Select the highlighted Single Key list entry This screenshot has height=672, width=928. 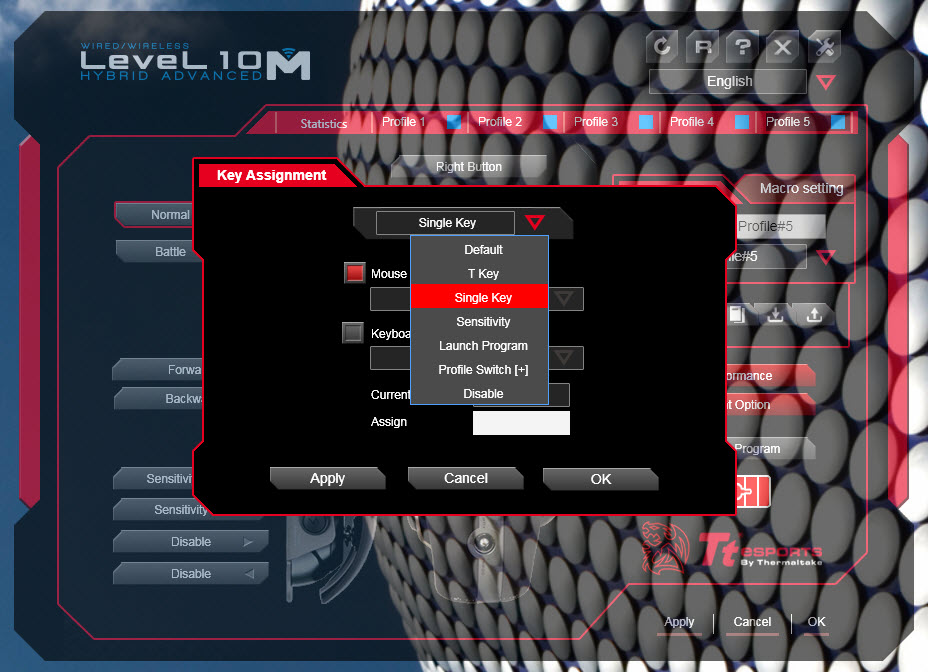click(479, 297)
